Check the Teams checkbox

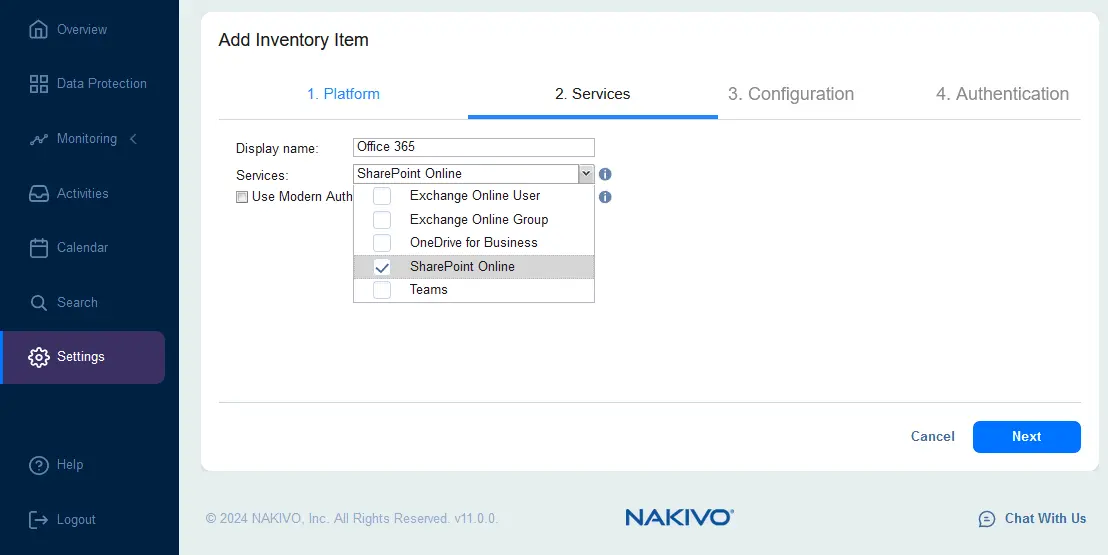[382, 290]
